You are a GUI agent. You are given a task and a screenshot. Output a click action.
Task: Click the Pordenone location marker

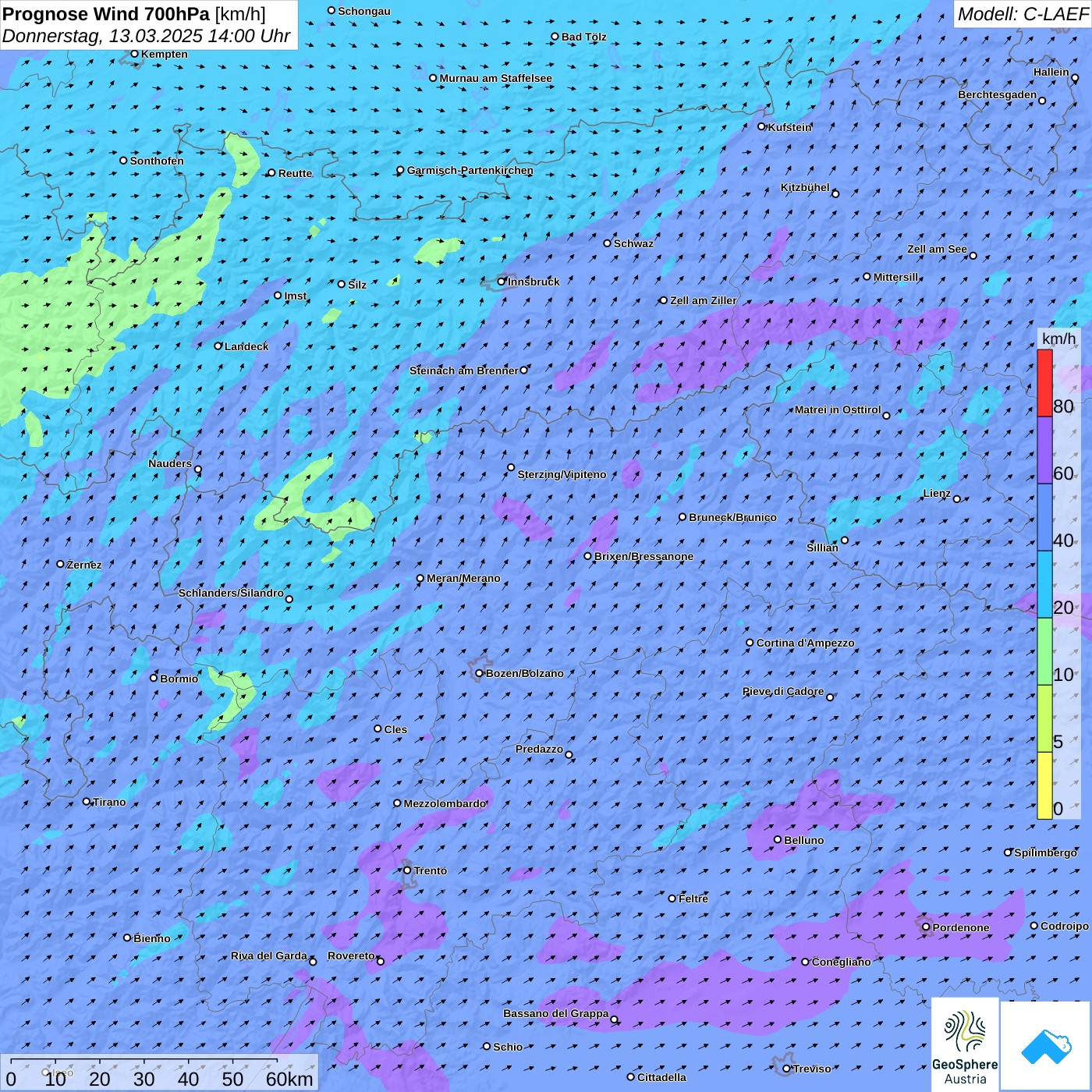pos(926,927)
